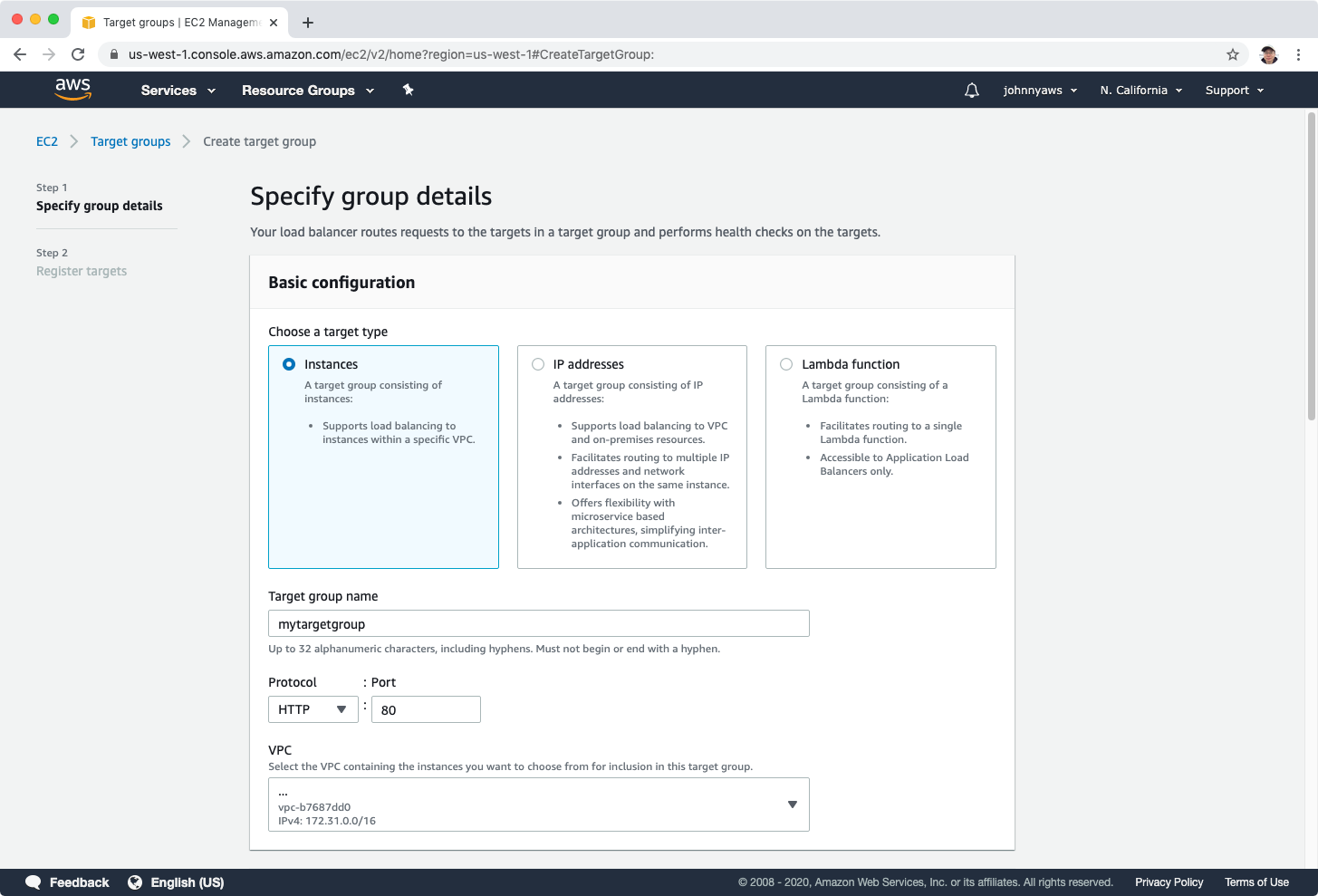Go to EC2 breadcrumb link
The width and height of the screenshot is (1318, 896).
click(x=47, y=141)
